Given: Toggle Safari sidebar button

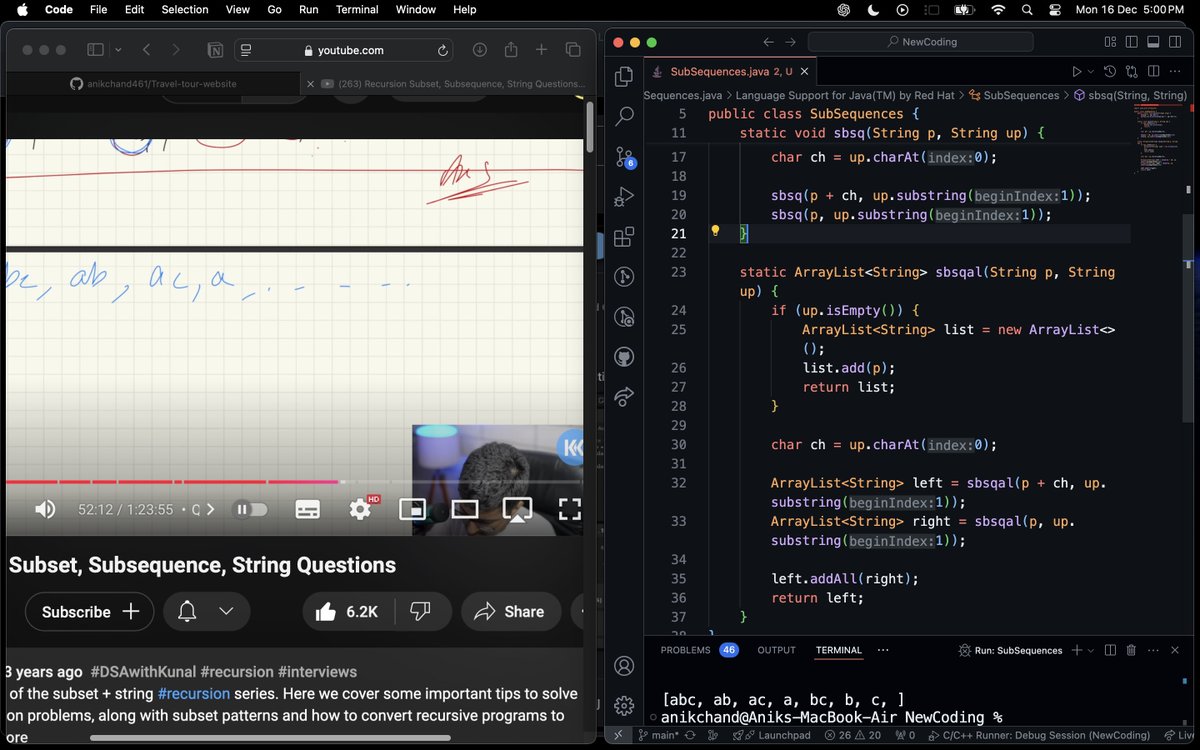Looking at the screenshot, I should coord(95,50).
